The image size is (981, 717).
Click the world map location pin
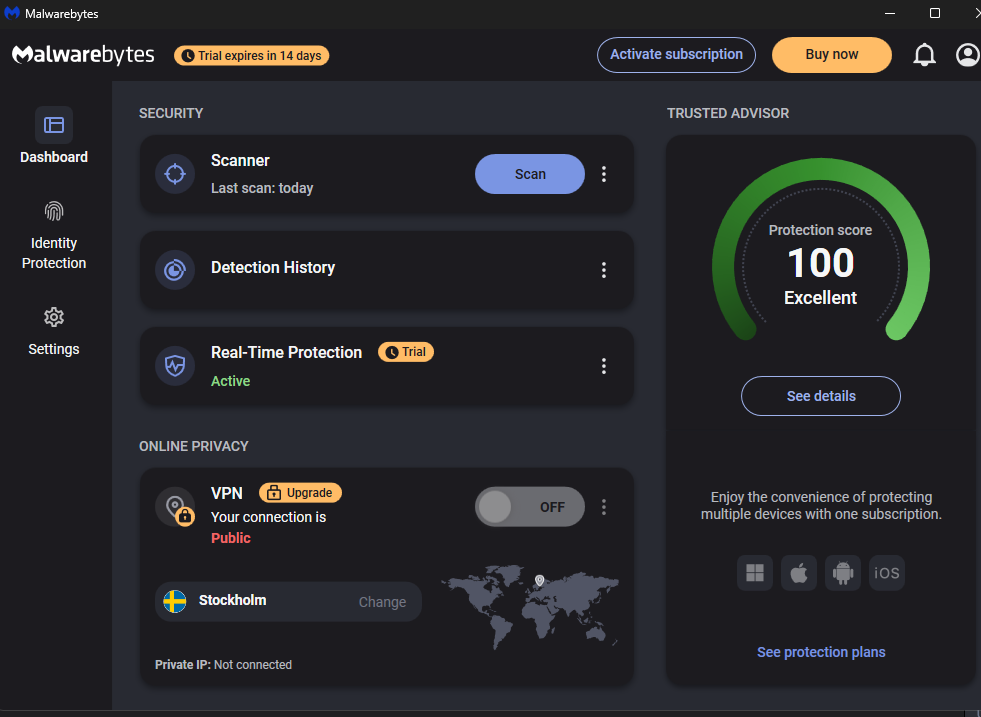coord(539,581)
